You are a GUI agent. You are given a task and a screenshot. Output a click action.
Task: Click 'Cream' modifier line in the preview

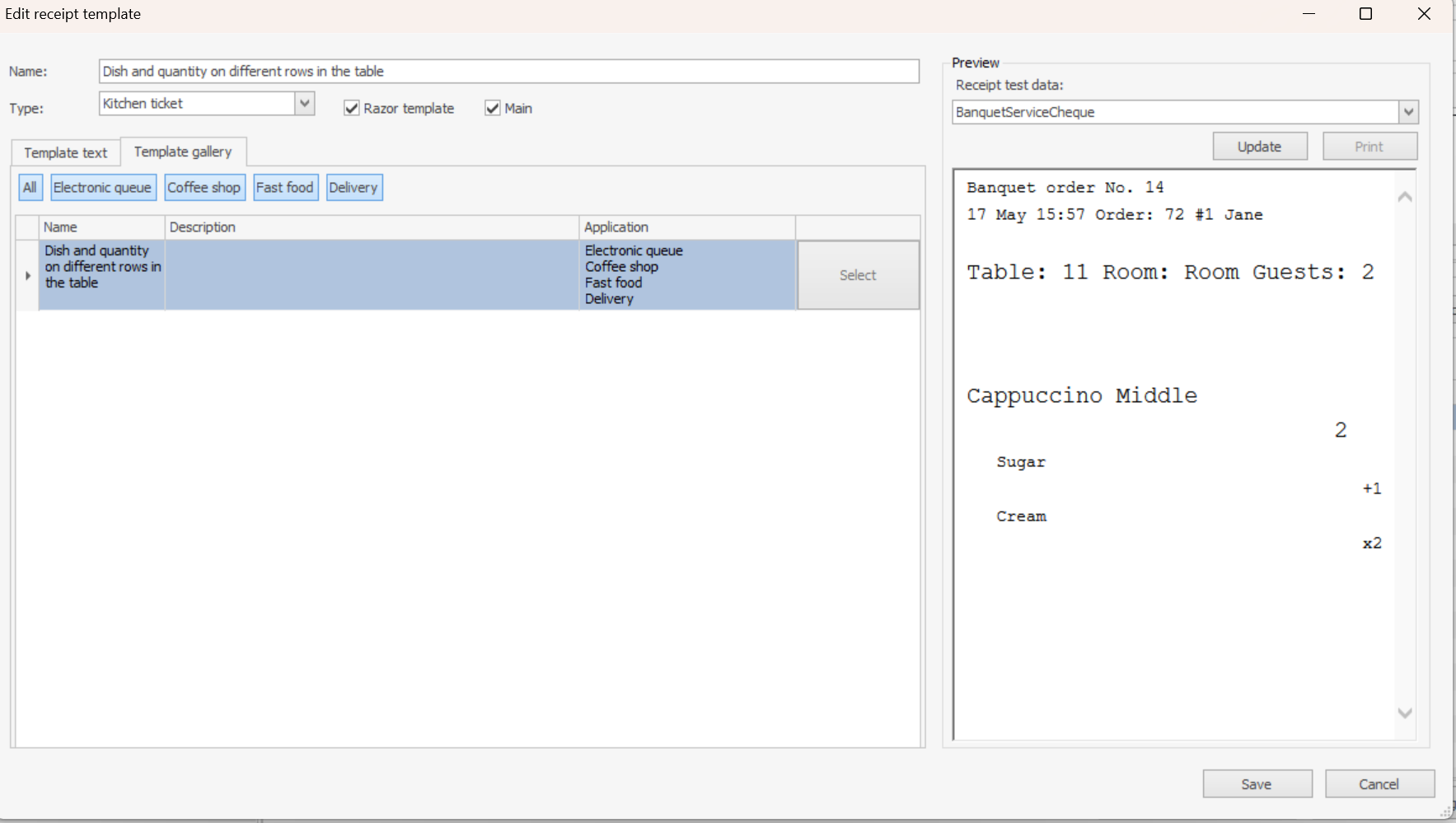point(1021,517)
